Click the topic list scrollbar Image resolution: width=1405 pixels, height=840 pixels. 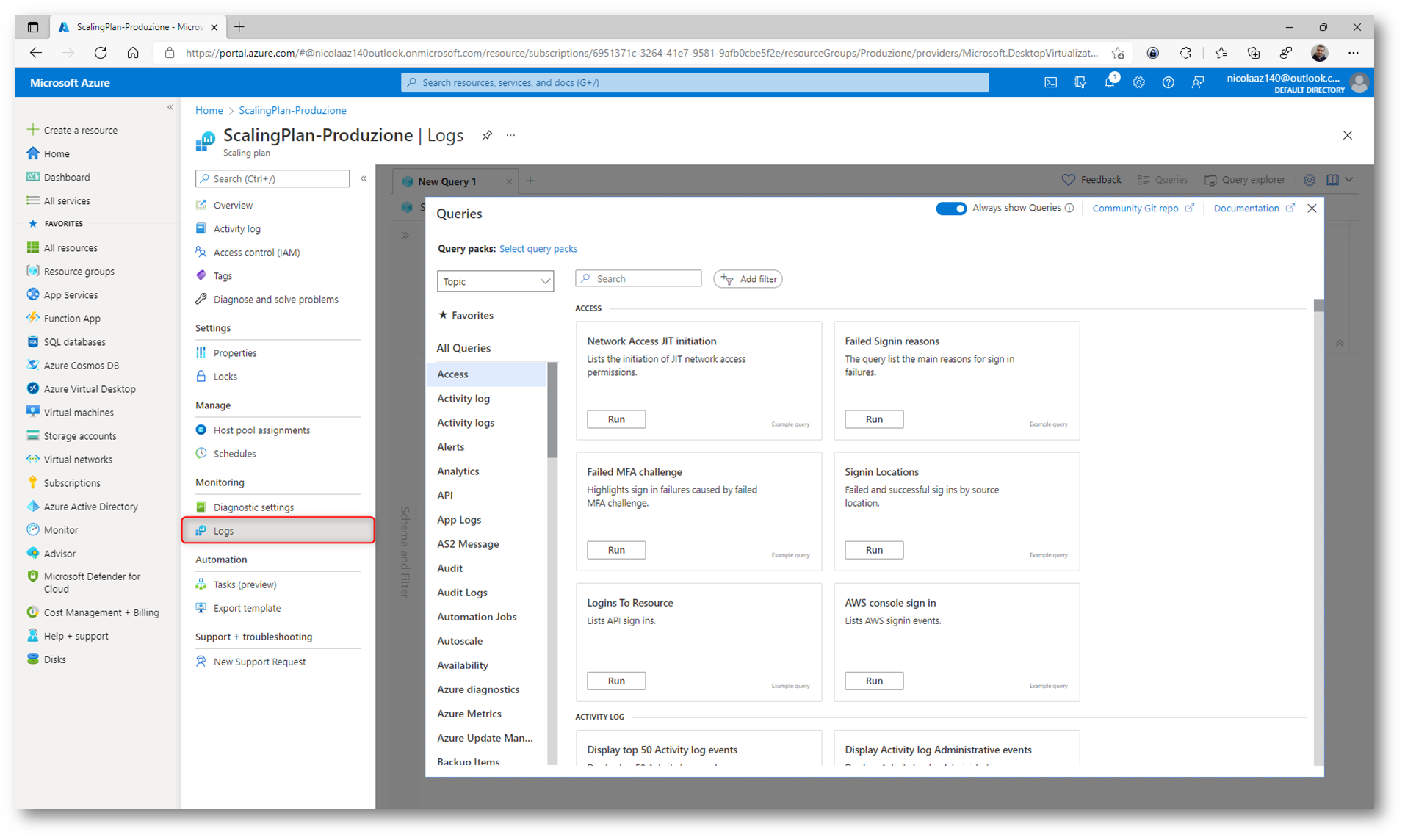552,410
